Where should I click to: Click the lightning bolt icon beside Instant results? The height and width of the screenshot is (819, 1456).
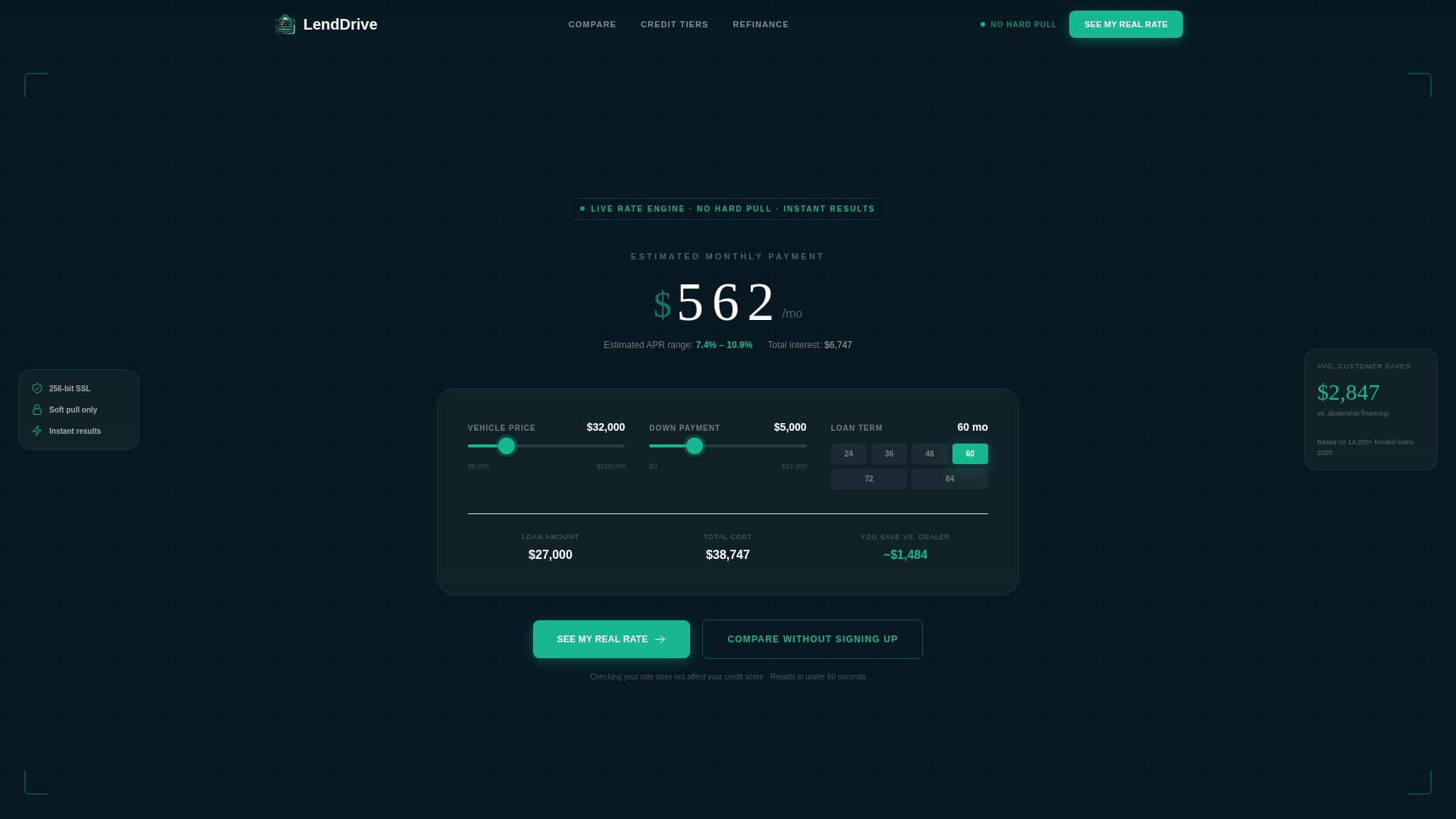click(x=37, y=431)
